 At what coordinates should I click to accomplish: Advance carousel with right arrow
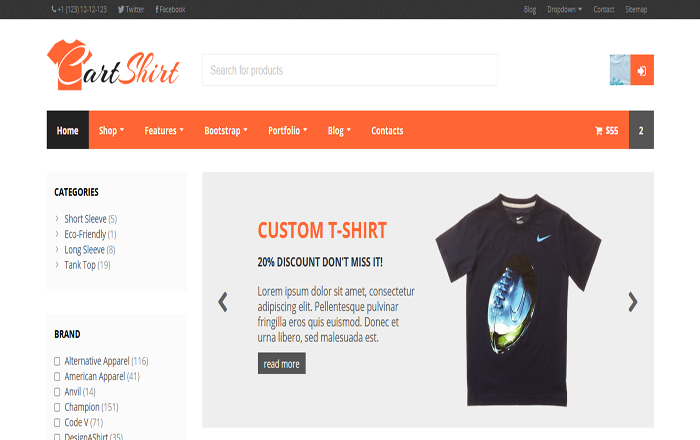pyautogui.click(x=633, y=302)
